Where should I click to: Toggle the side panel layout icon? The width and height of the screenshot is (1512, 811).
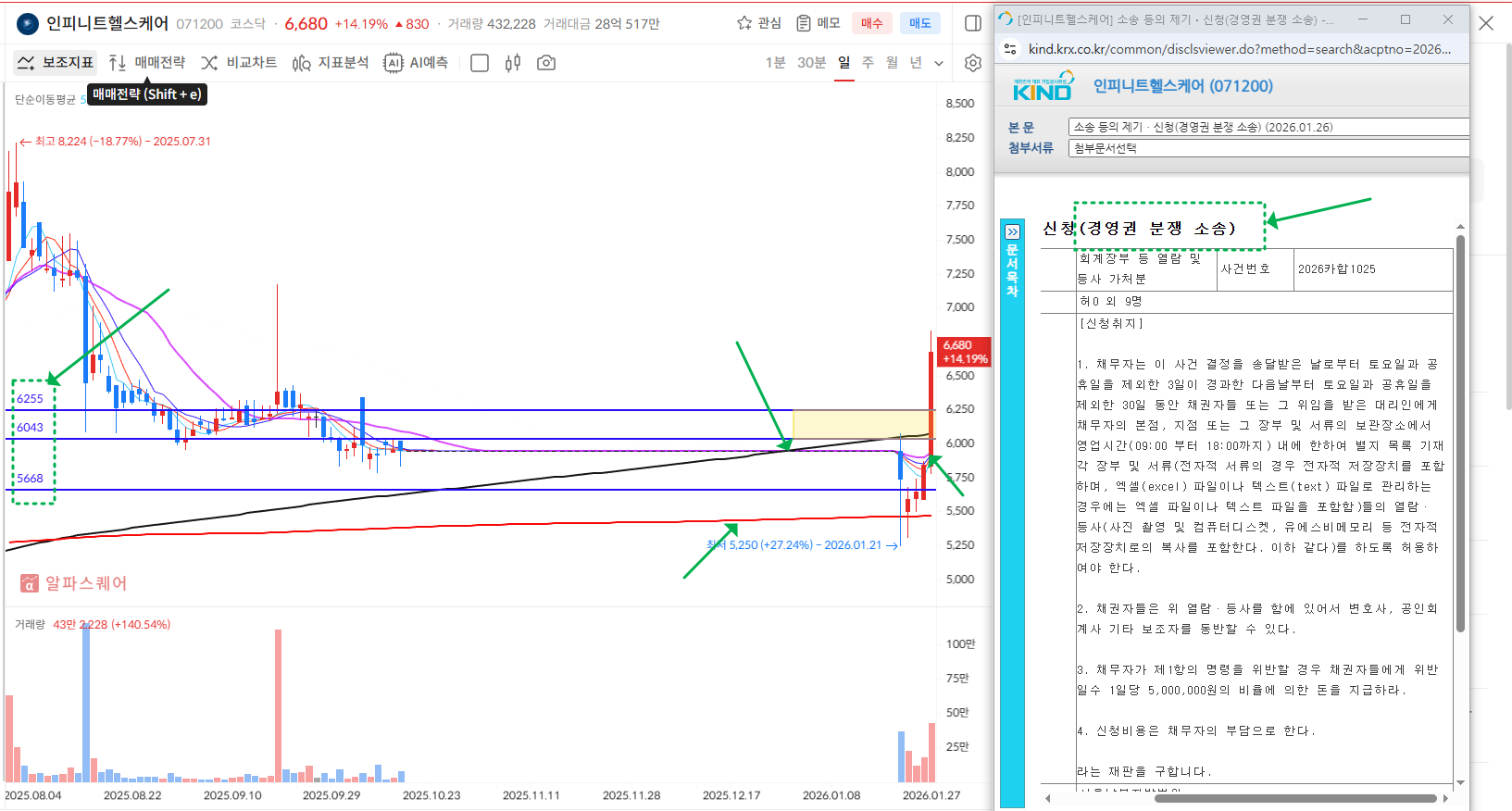coord(973,23)
